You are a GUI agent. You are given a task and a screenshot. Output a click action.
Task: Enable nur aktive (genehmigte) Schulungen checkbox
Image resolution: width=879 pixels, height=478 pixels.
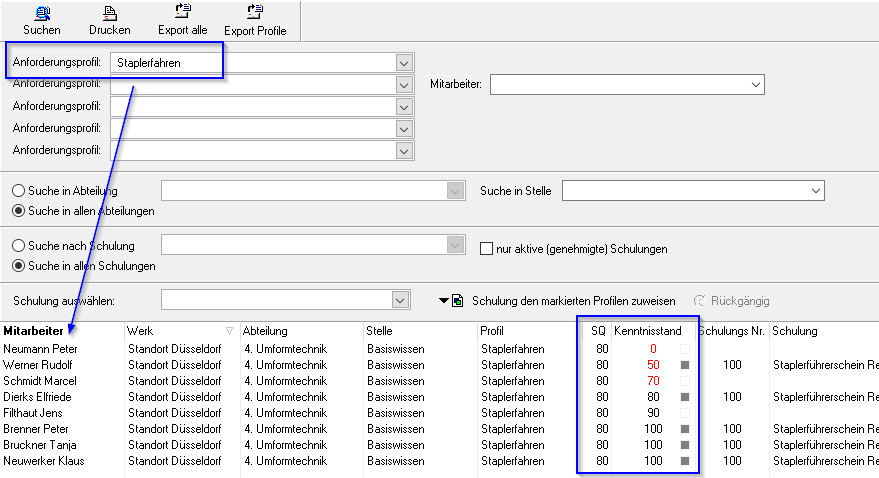point(487,249)
